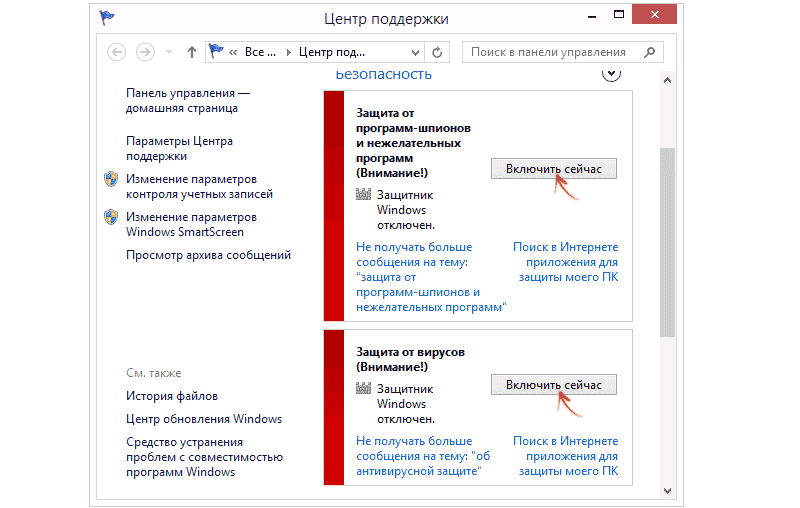Screen dimensions: 800x508
Task: Click Defender icon in spyware protection card
Action: 363,194
